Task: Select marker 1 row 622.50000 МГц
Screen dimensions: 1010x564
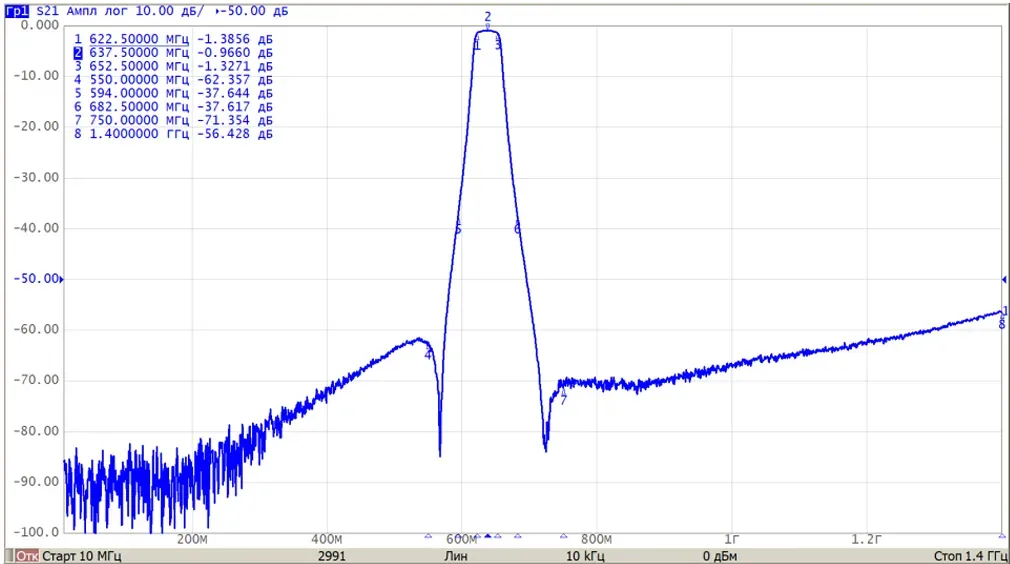Action: point(173,39)
